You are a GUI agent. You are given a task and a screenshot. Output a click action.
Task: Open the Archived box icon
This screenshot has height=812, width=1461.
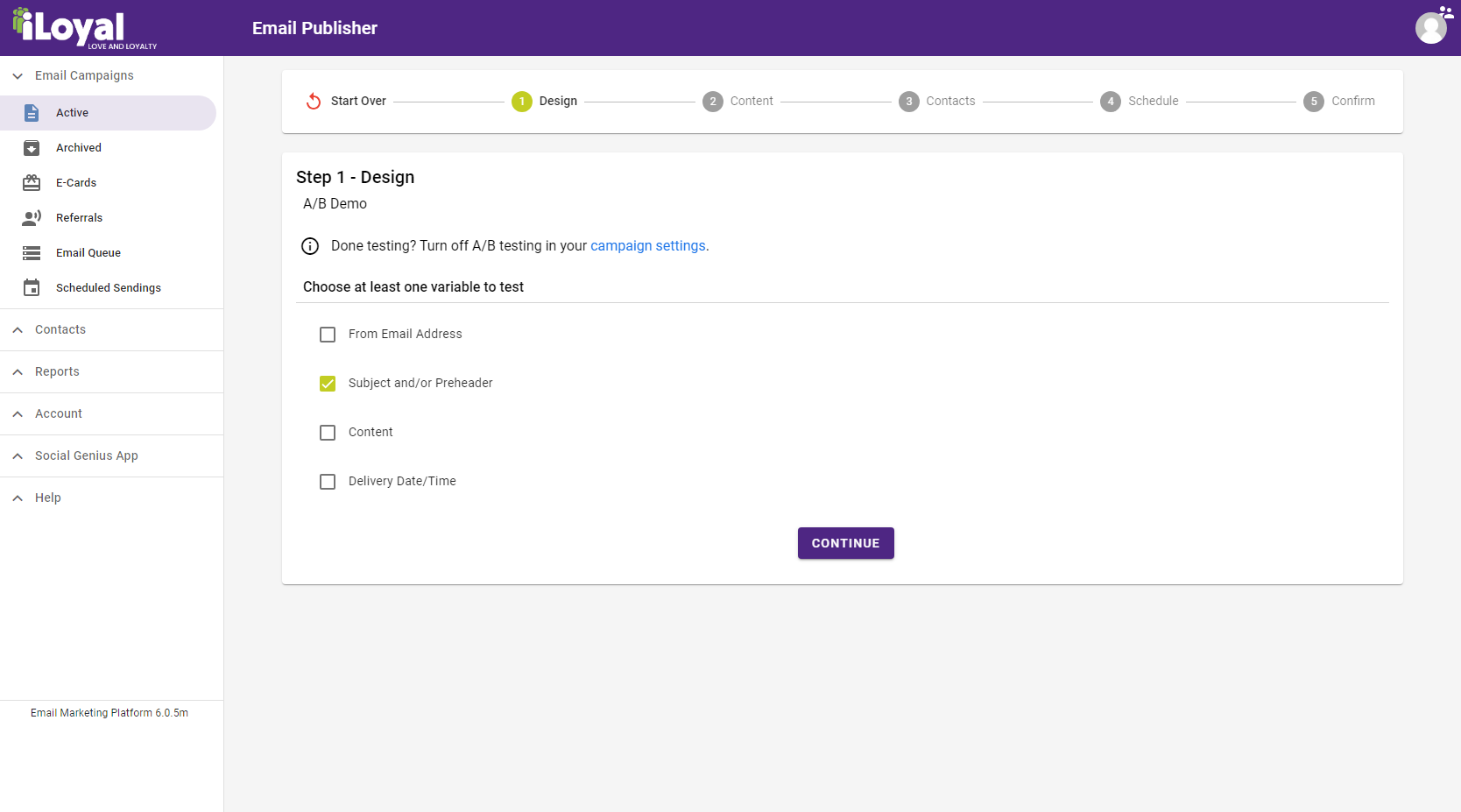[x=32, y=148]
